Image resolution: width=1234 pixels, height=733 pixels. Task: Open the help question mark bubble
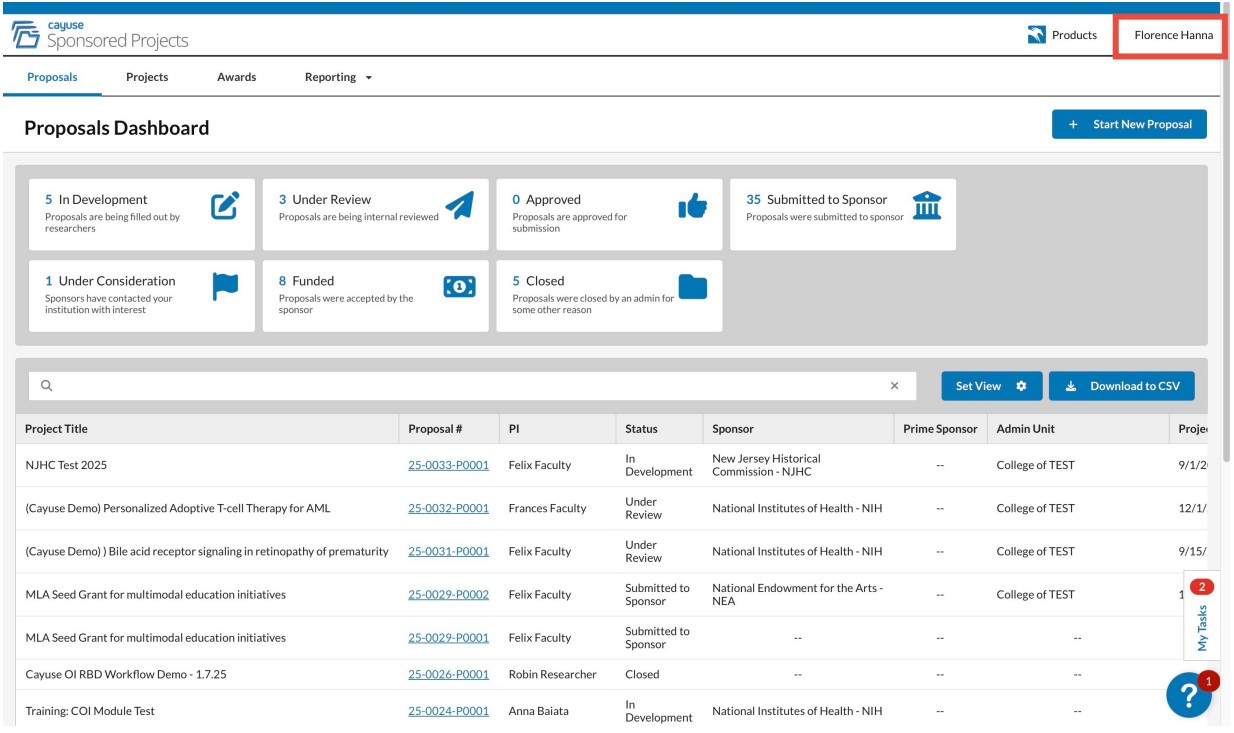[x=1188, y=695]
